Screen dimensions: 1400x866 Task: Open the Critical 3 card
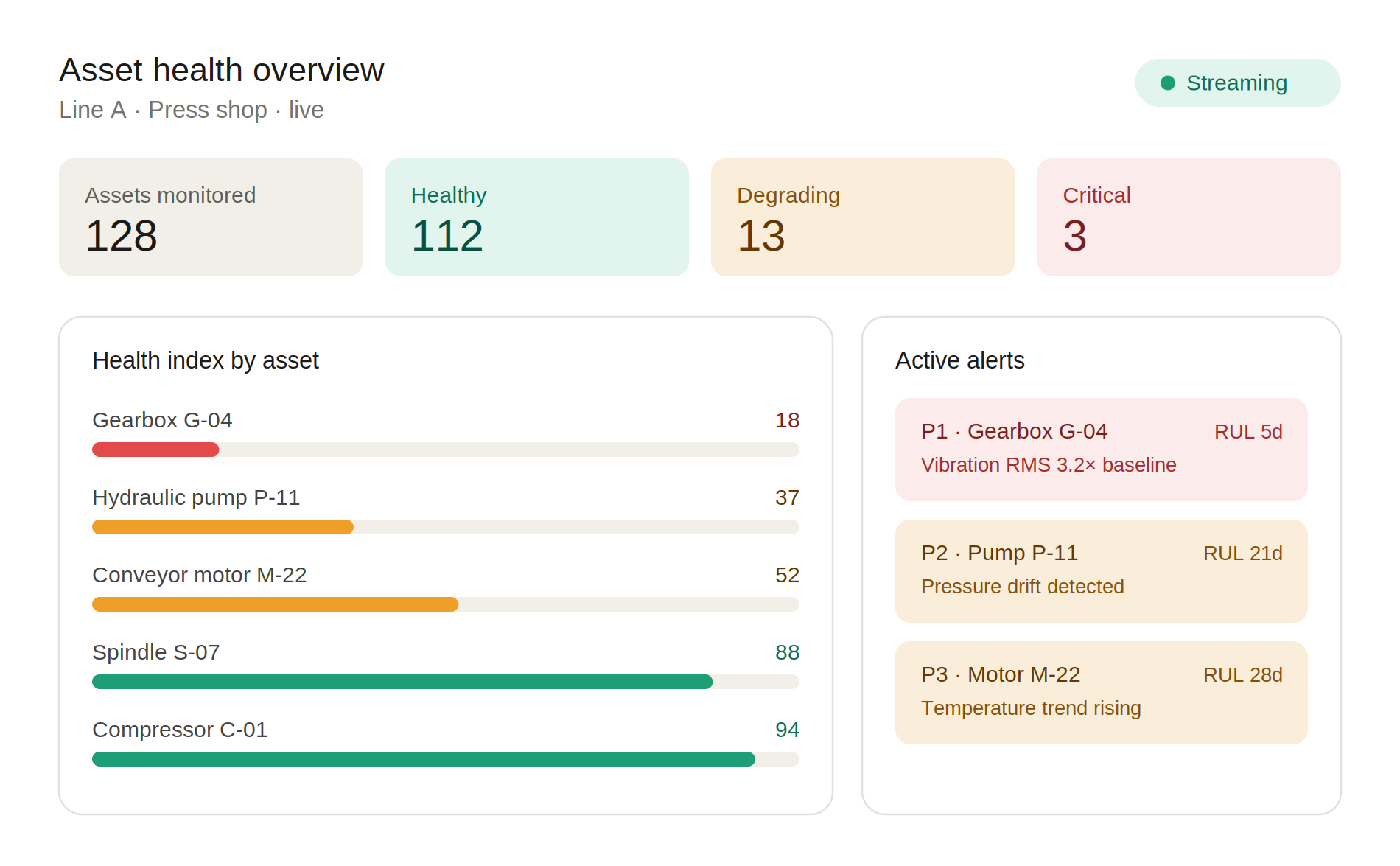[1189, 217]
